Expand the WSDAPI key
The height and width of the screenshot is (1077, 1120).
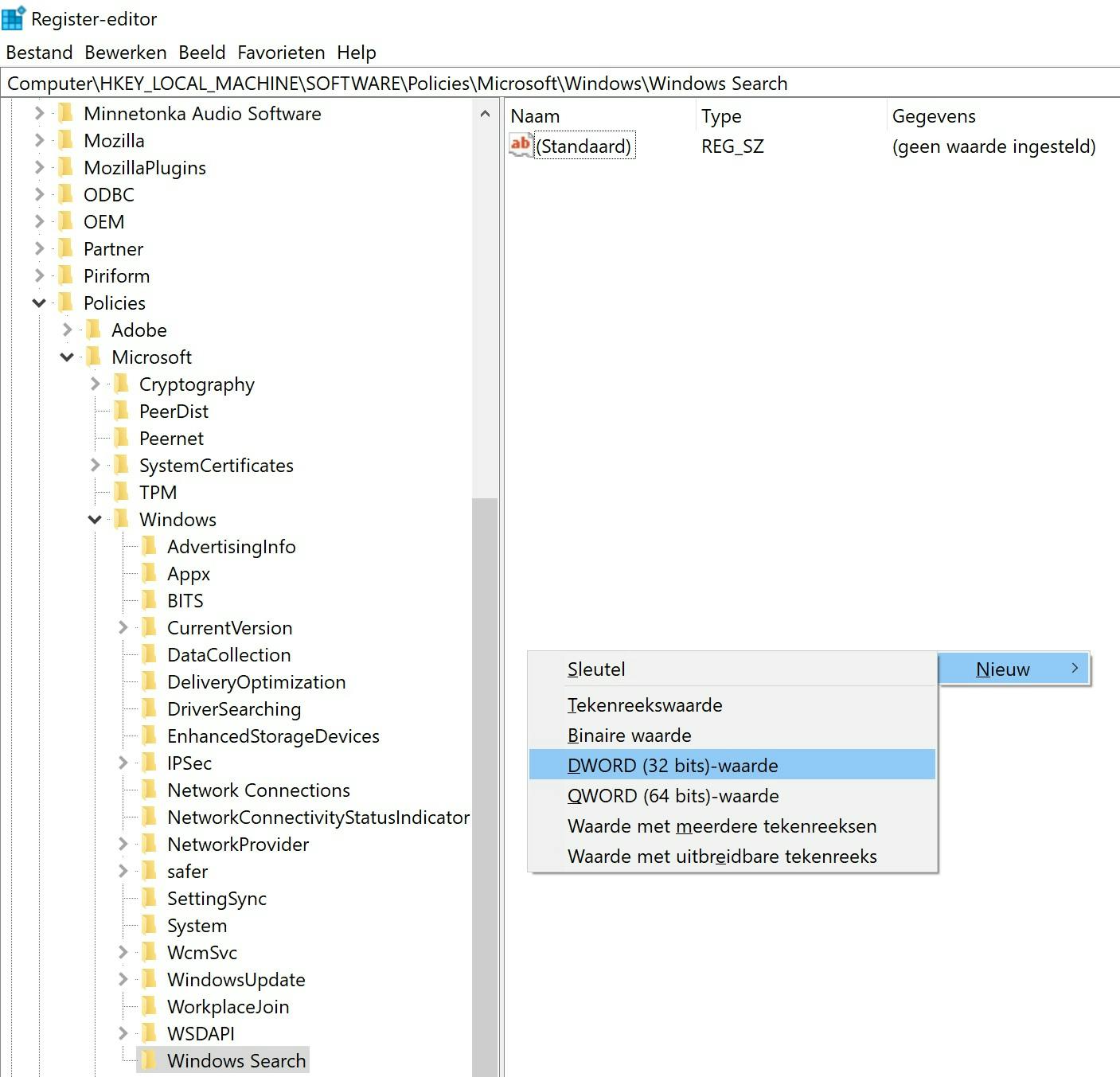pos(123,1033)
